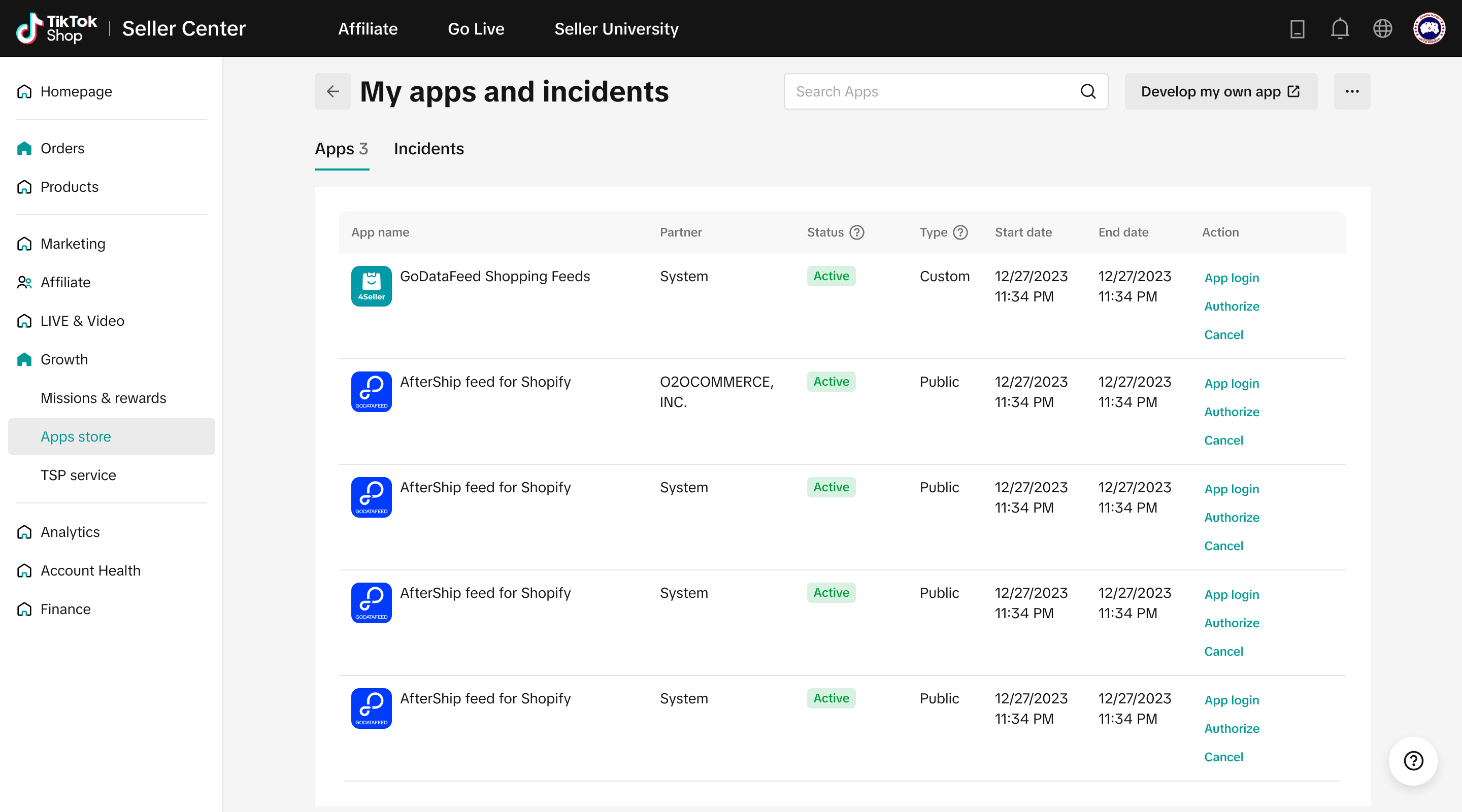1462x812 pixels.
Task: Click Develop my own app button
Action: click(1220, 91)
